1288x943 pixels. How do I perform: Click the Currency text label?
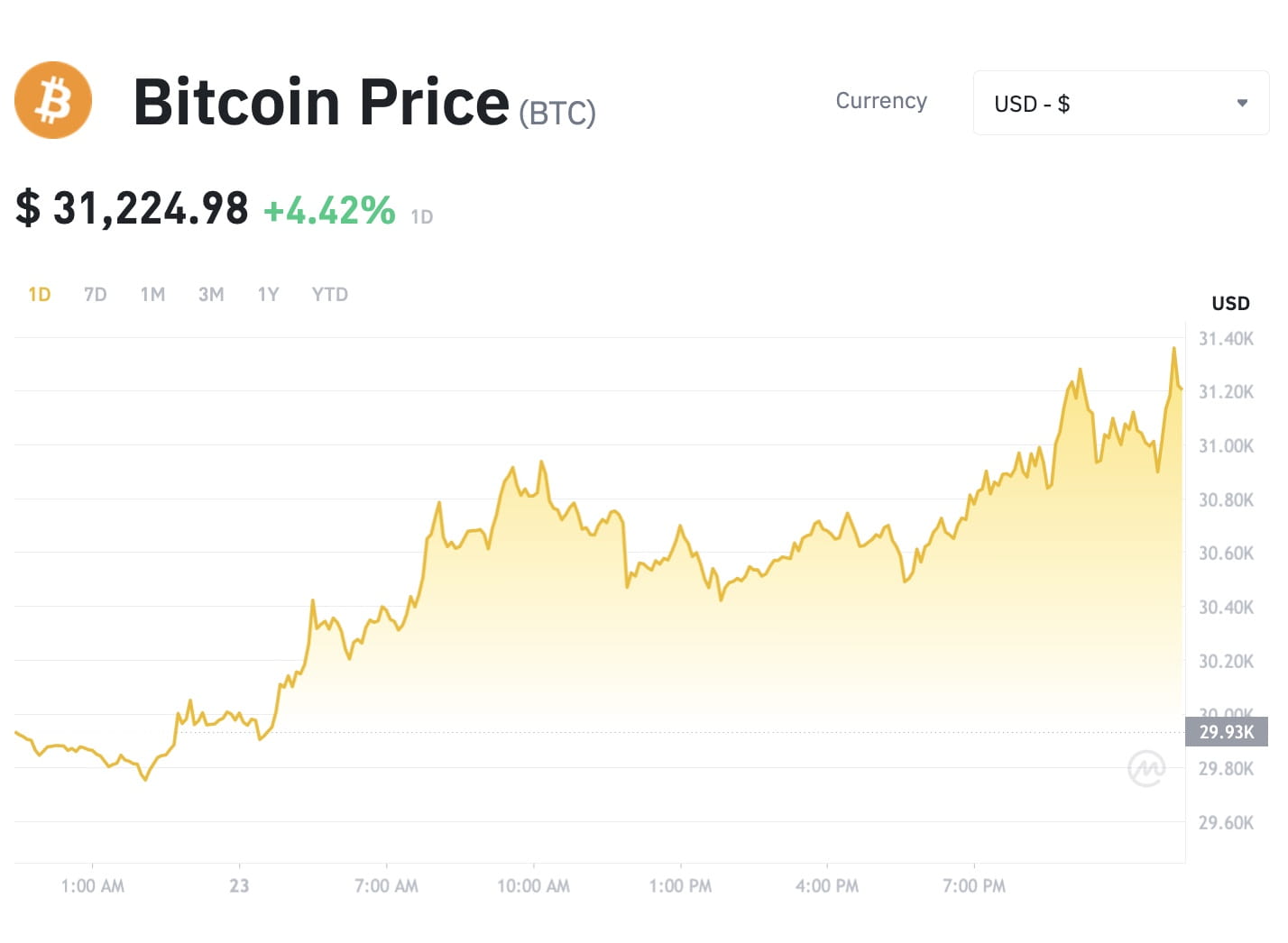click(881, 101)
